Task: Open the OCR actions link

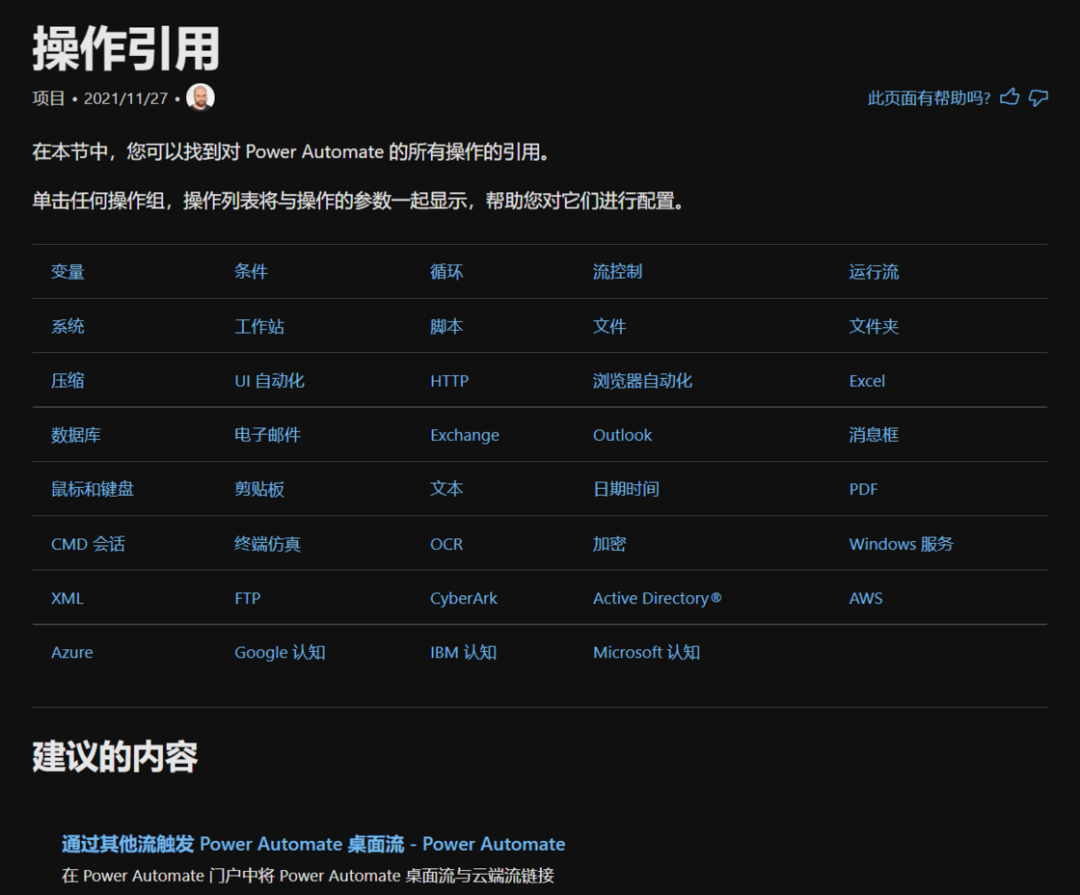Action: point(446,544)
